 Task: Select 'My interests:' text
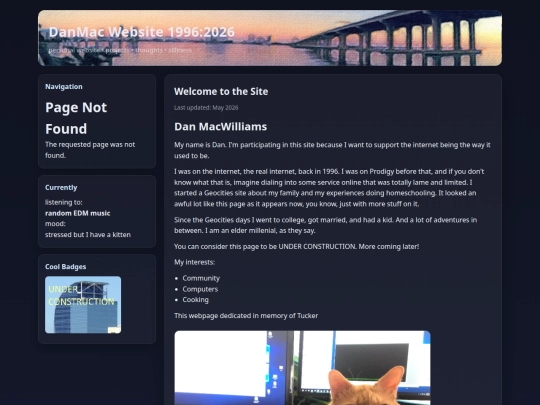pyautogui.click(x=194, y=262)
